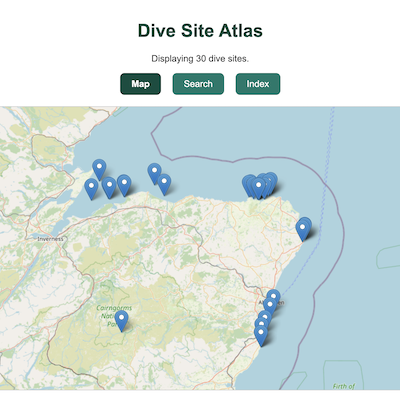Viewport: 400px width, 400px height.
Task: Switch to the Map tab
Action: (x=140, y=84)
